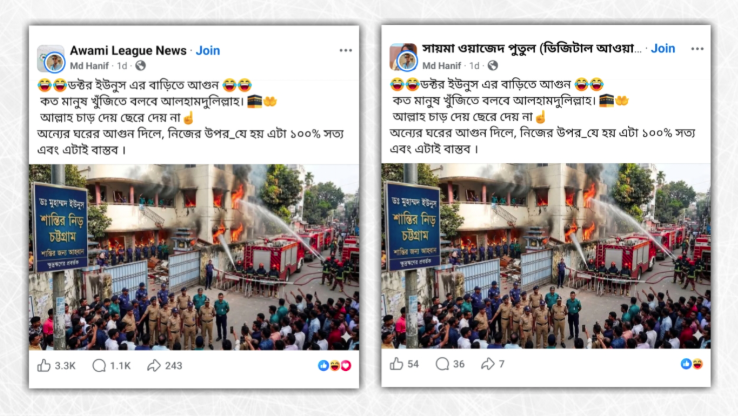The image size is (738, 416).
Task: Click profile avatar on Awami League News post
Action: point(51,58)
